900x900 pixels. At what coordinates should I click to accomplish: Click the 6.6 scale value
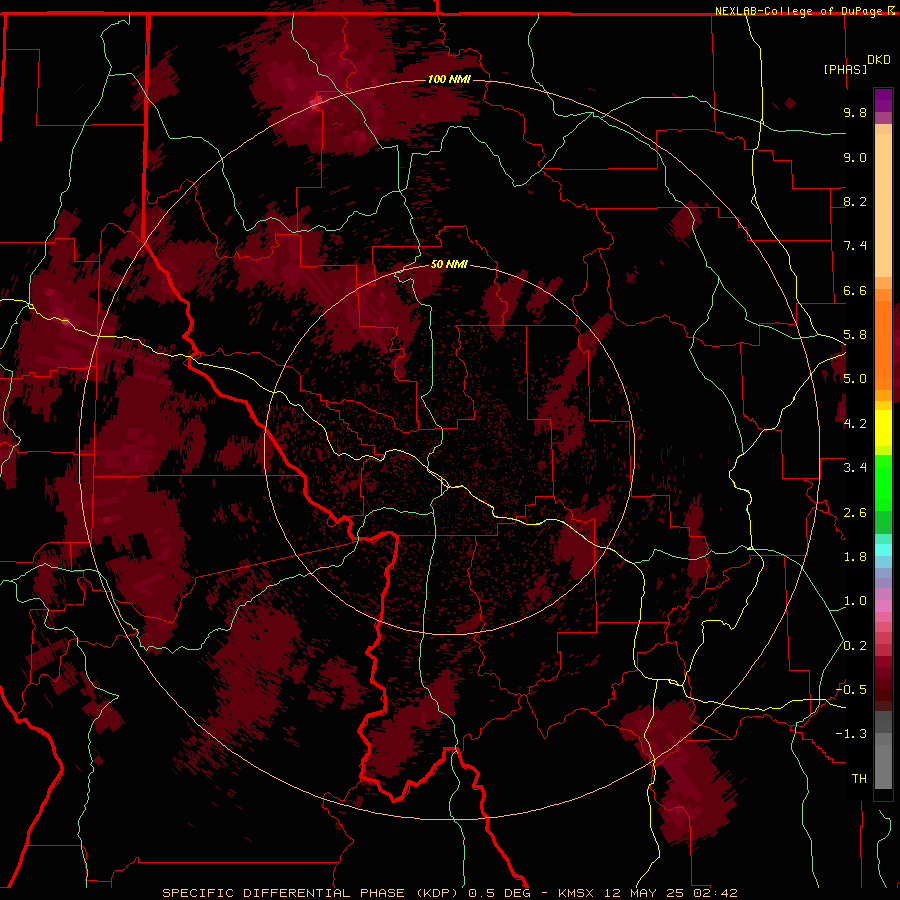point(855,290)
